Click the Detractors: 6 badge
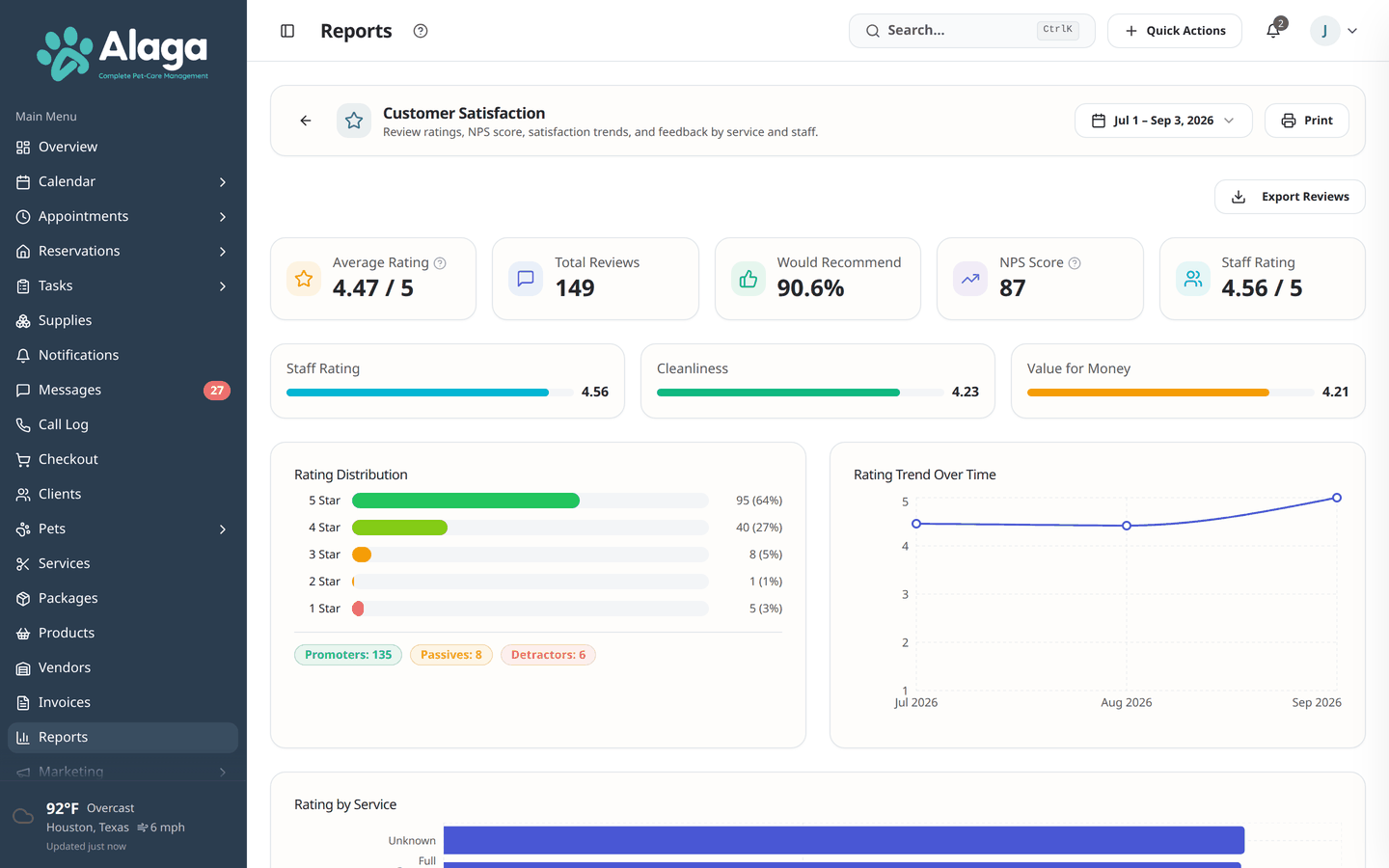This screenshot has width=1389, height=868. pos(548,655)
